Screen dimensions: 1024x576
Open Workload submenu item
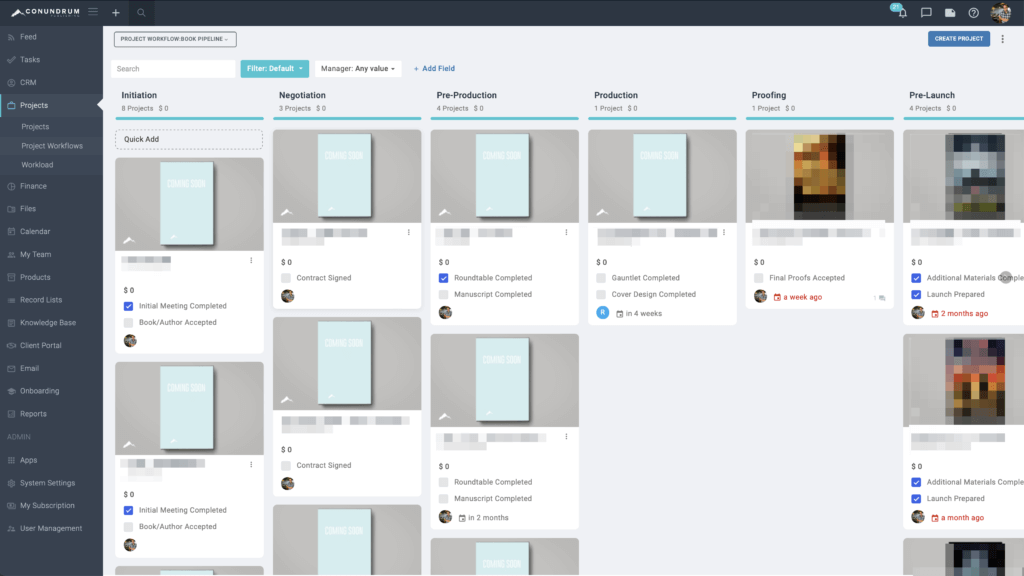pyautogui.click(x=37, y=165)
